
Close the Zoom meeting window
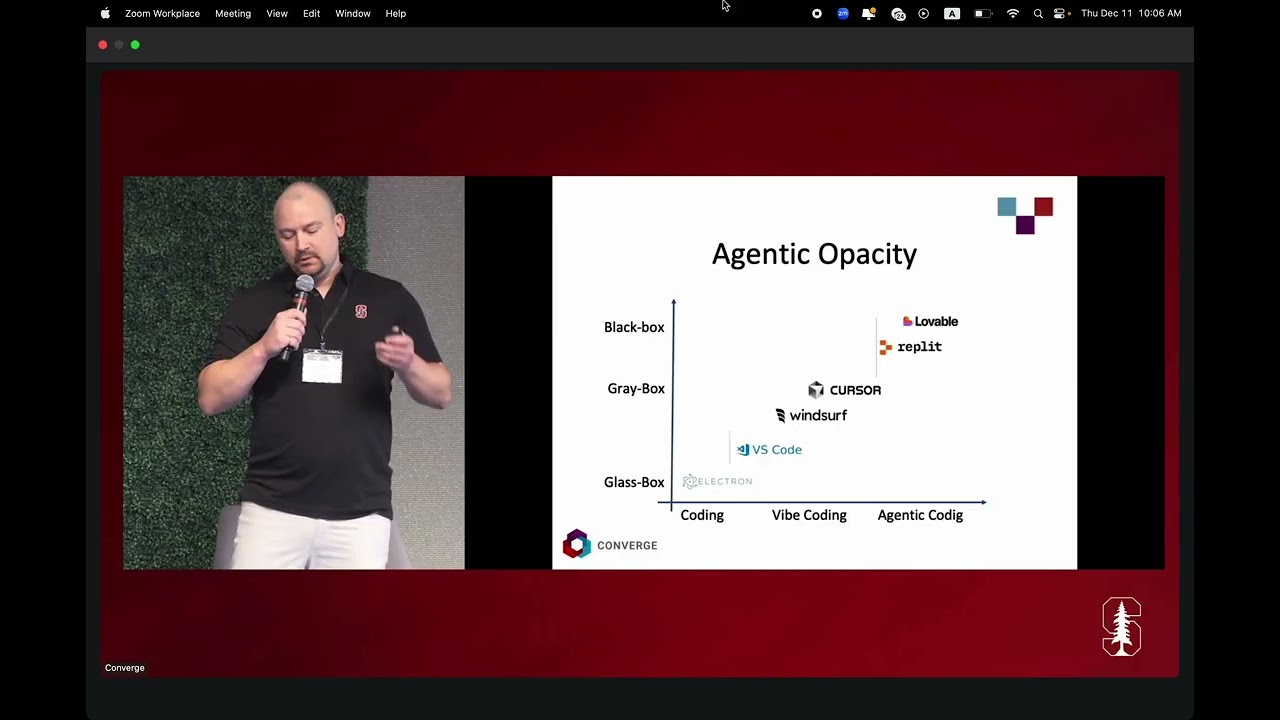103,44
